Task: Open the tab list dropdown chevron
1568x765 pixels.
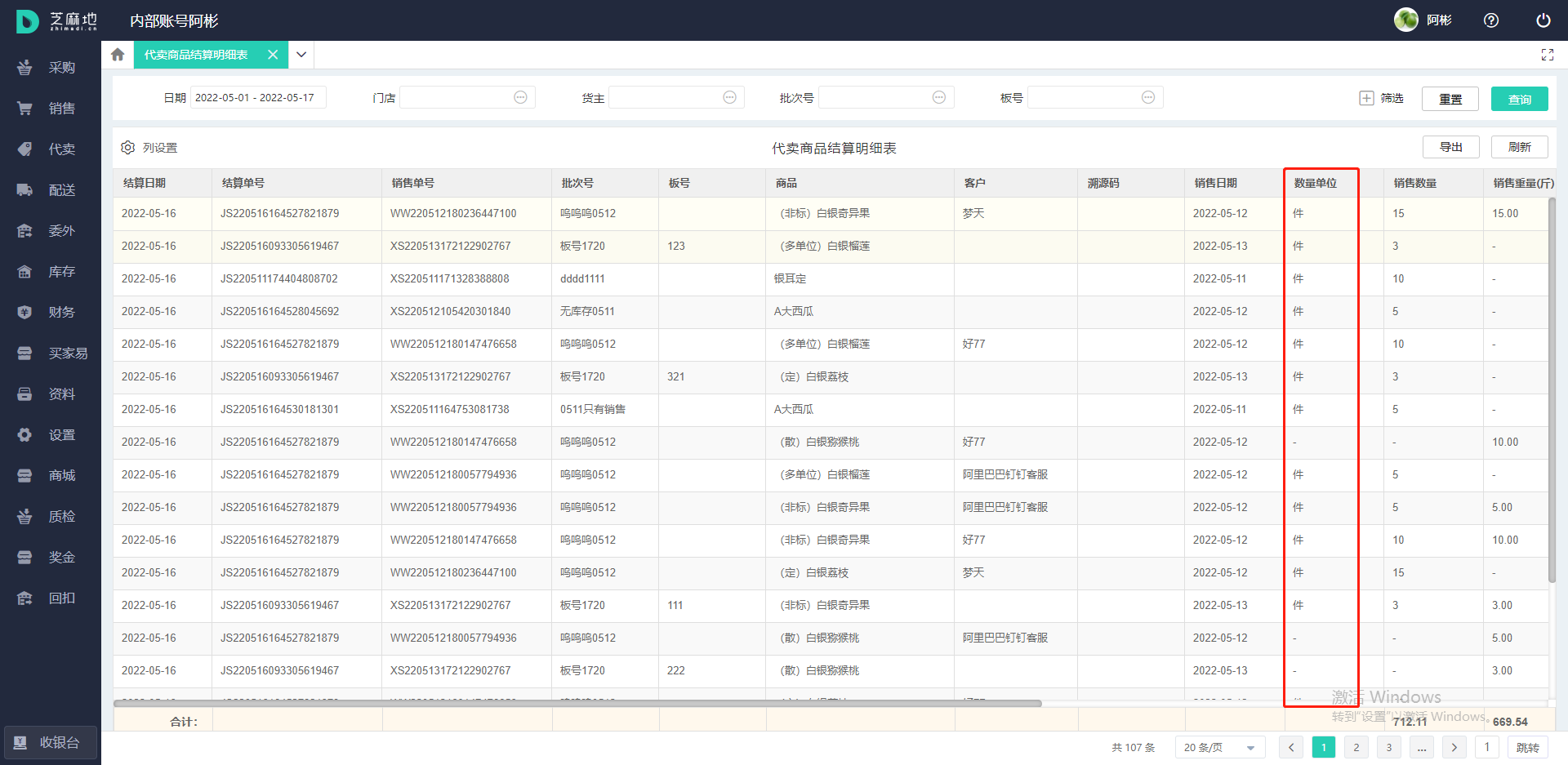Action: [x=301, y=55]
